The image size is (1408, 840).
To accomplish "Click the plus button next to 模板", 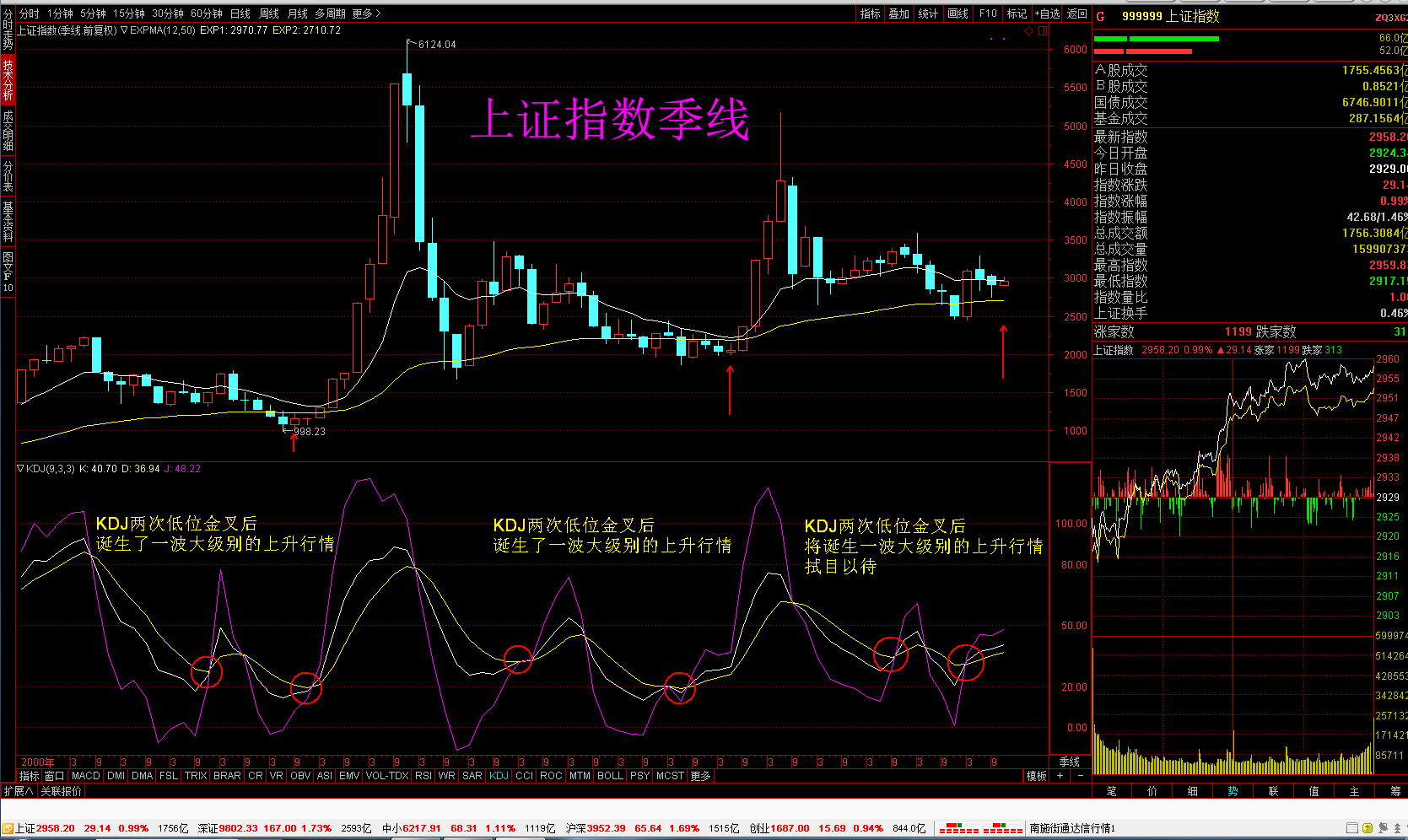I will click(1060, 775).
